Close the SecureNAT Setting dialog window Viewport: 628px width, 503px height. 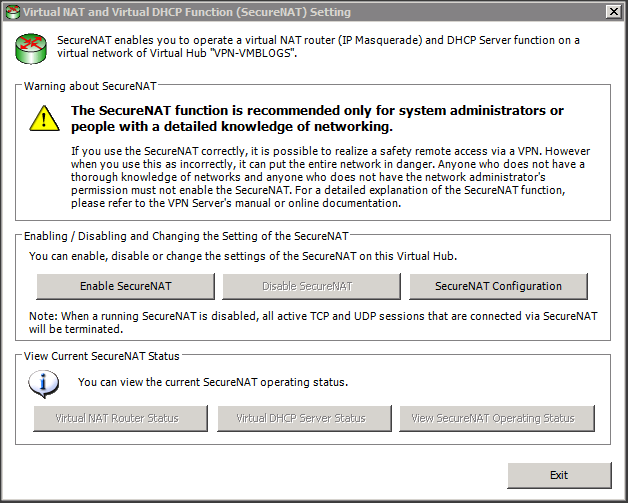[x=611, y=11]
